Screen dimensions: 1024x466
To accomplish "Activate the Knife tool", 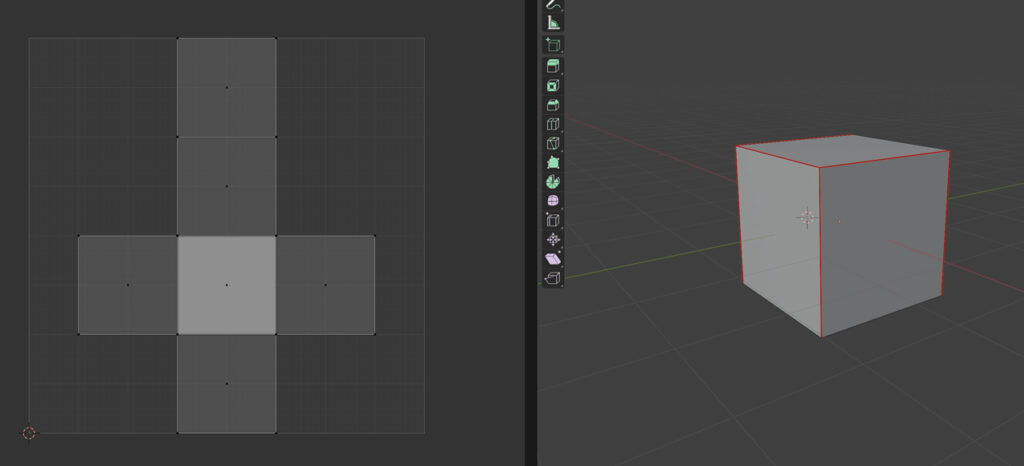I will (x=553, y=143).
